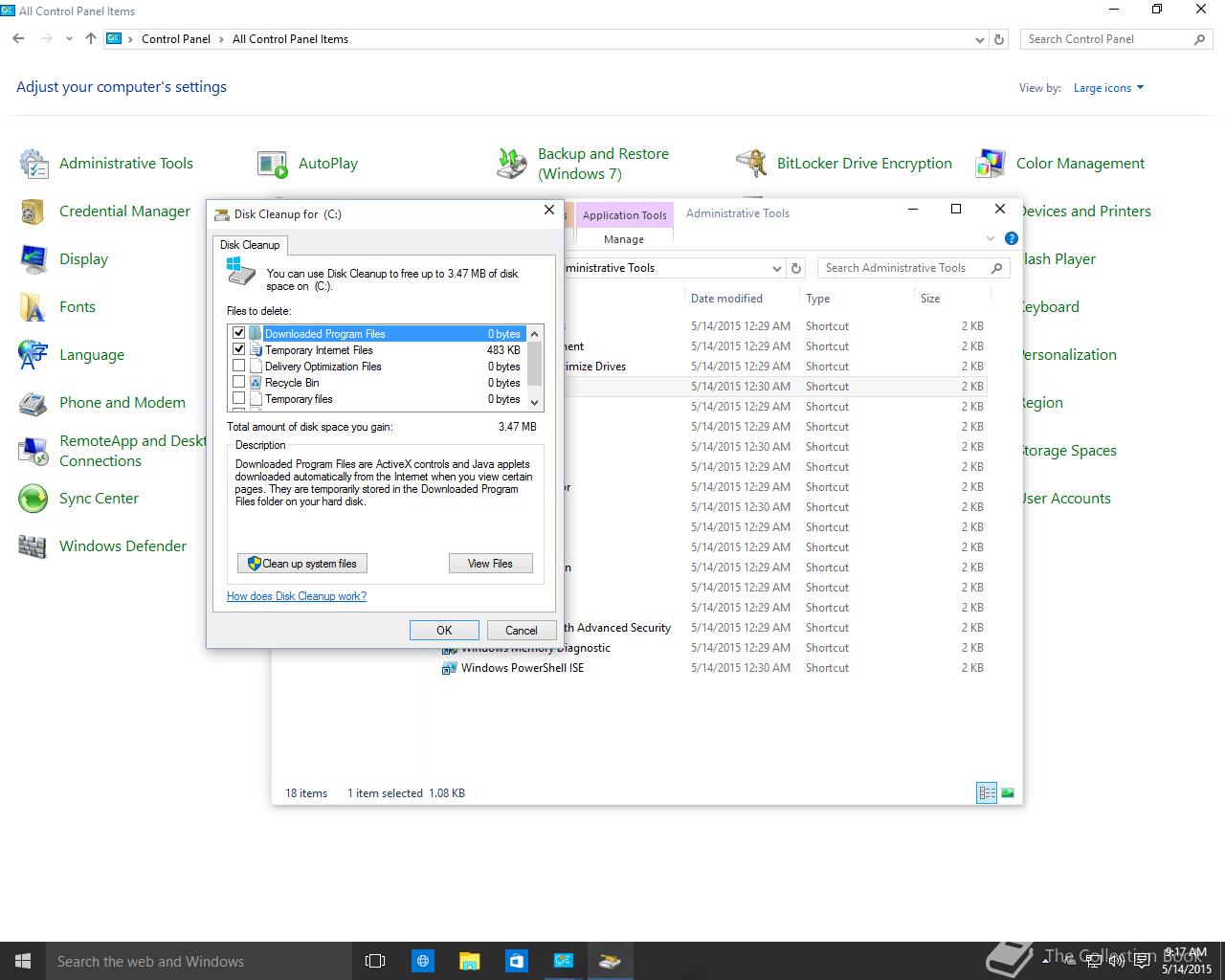Click the Control Panel breadcrumb
This screenshot has height=980, width=1225.
click(x=176, y=39)
